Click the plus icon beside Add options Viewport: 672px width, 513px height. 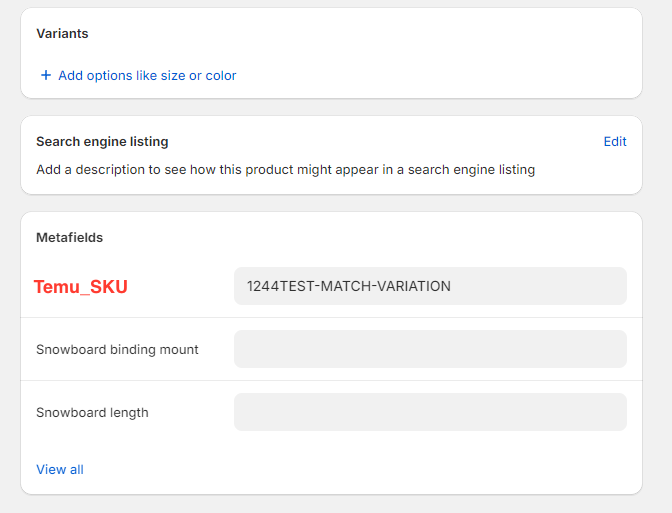click(45, 75)
